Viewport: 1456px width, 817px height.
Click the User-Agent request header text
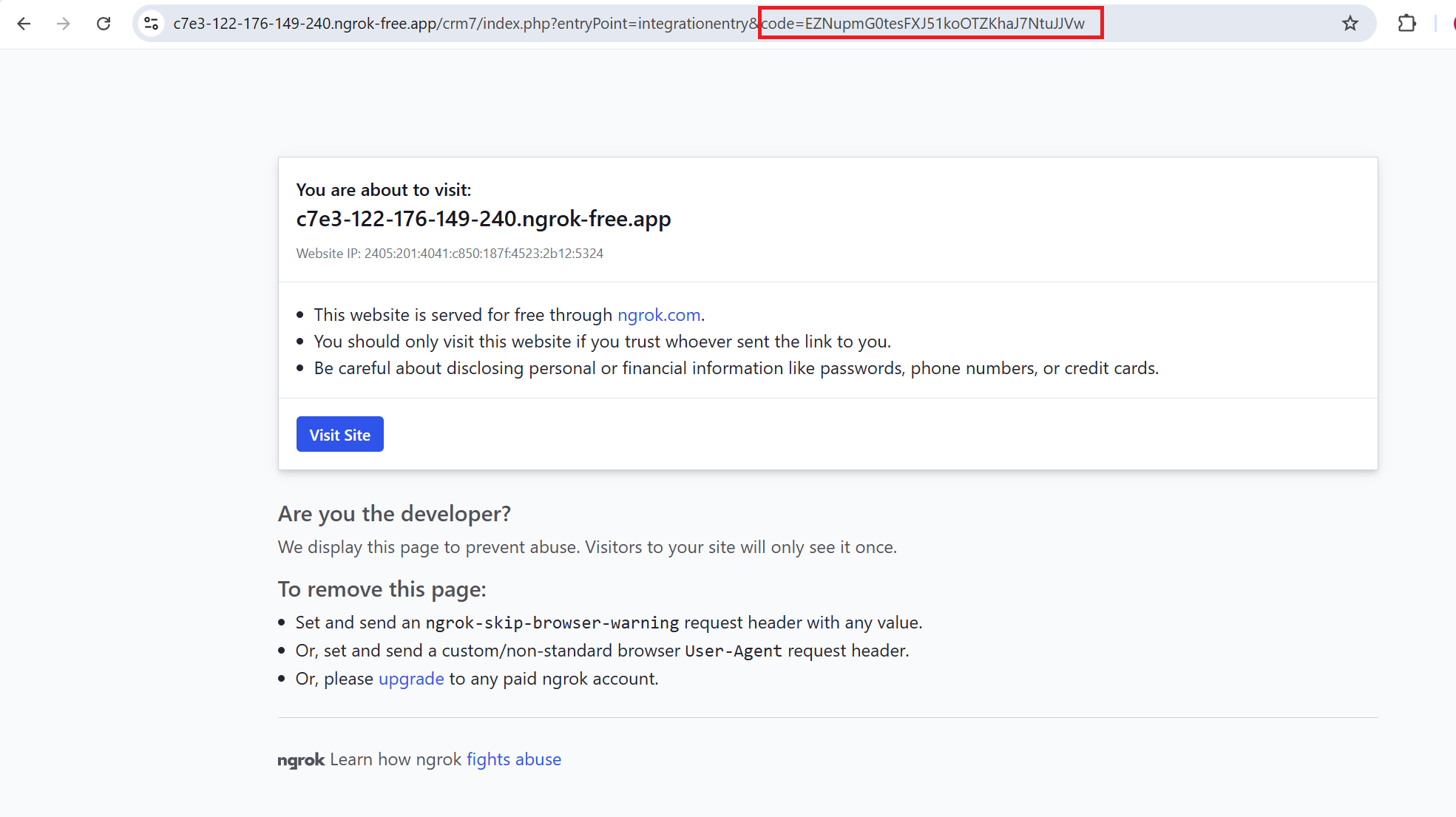[733, 651]
